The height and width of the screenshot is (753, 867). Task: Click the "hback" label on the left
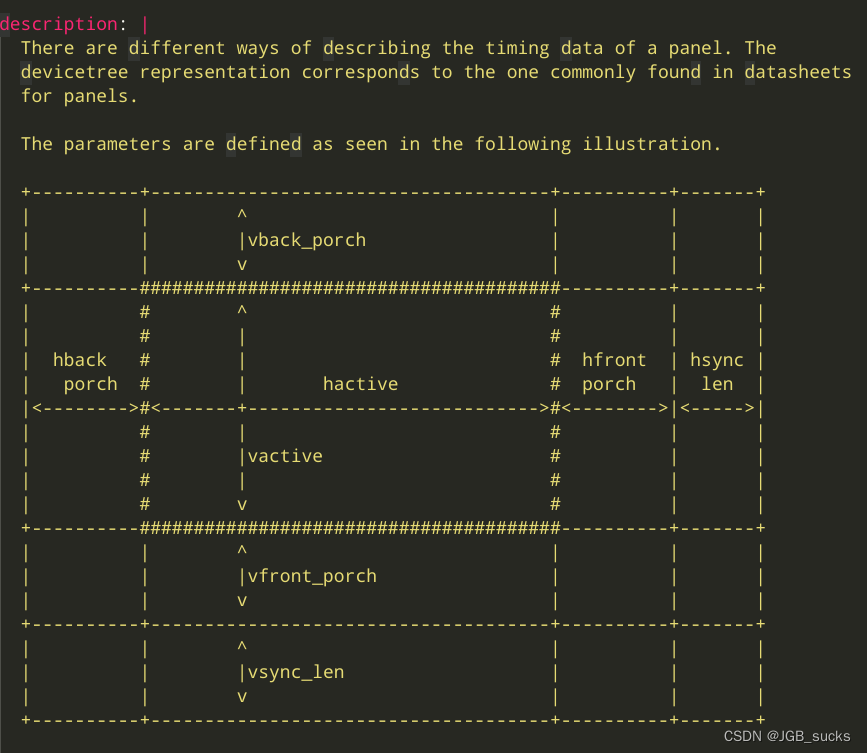click(80, 360)
